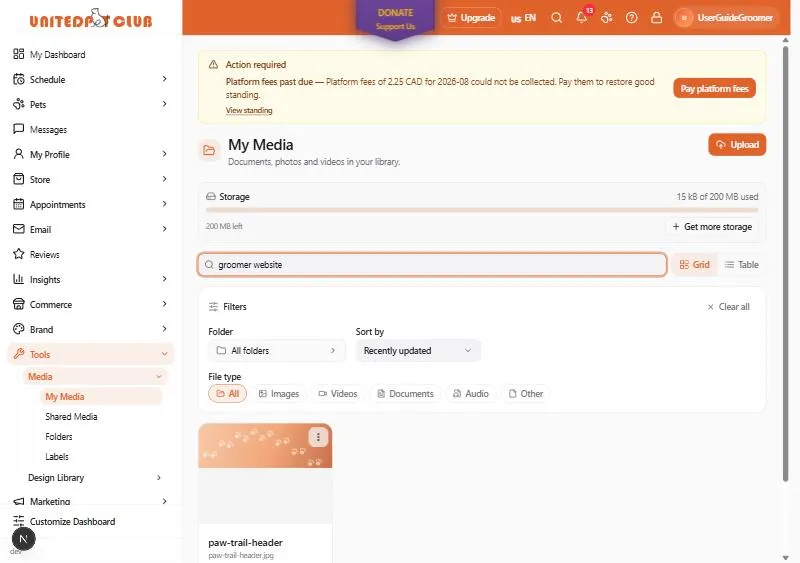This screenshot has height=563, width=800.
Task: Click the storage usage progress bar
Action: (x=482, y=210)
